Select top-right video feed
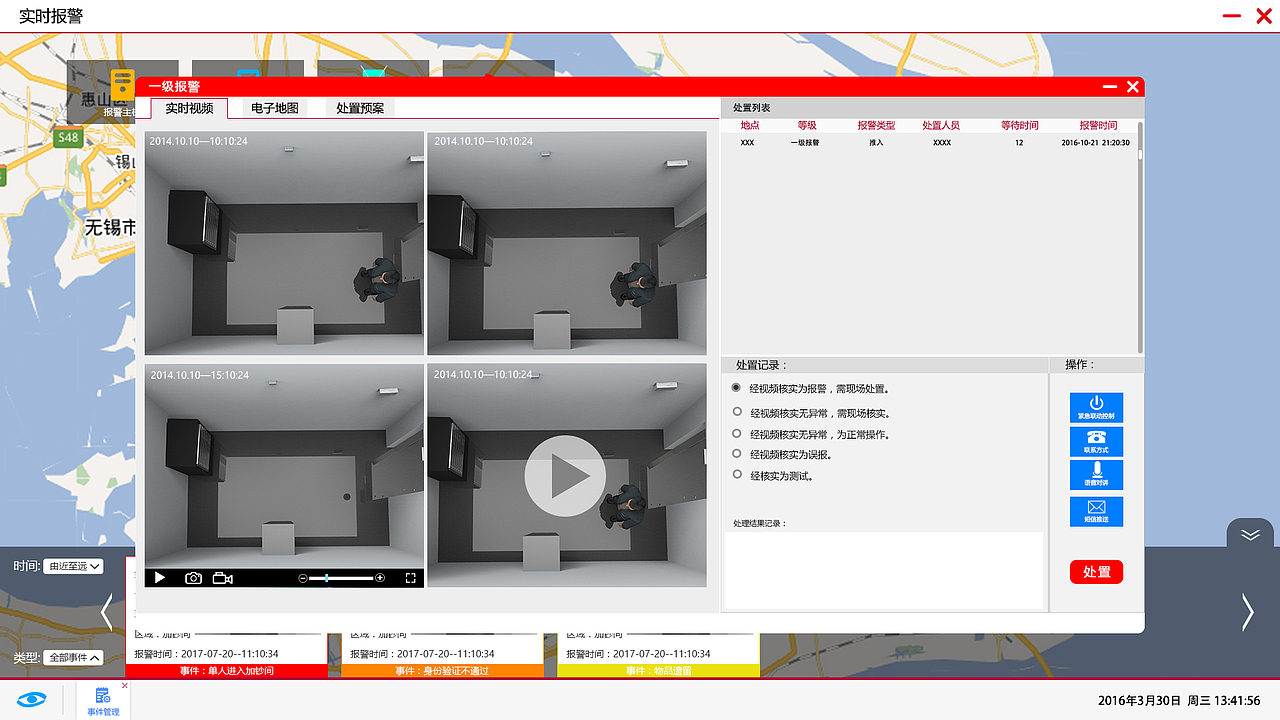Viewport: 1280px width, 720px height. [x=567, y=243]
